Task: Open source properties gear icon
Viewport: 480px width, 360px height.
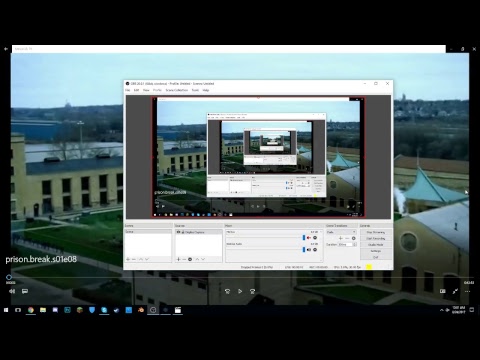Action: [x=190, y=259]
